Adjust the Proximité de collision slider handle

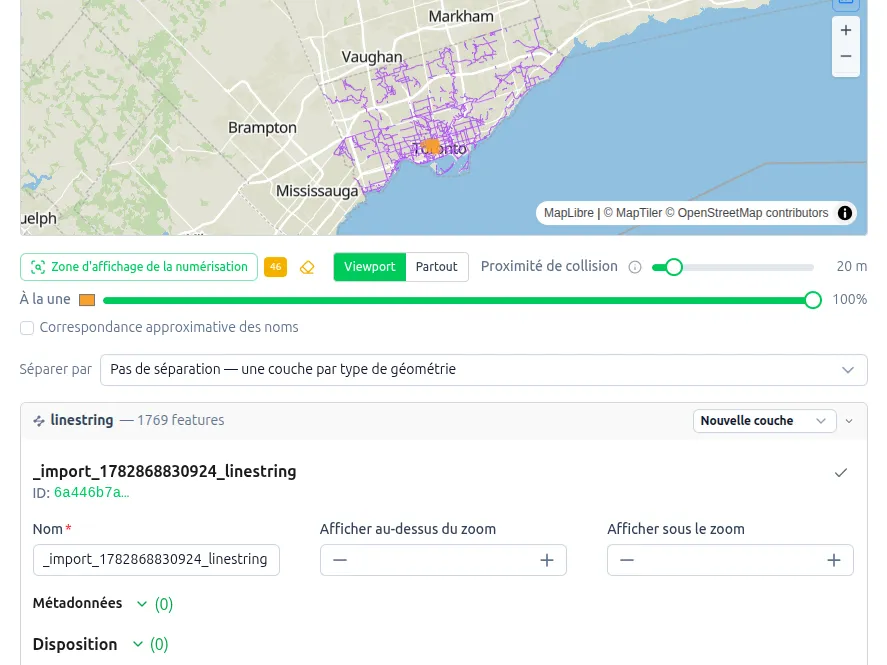673,267
